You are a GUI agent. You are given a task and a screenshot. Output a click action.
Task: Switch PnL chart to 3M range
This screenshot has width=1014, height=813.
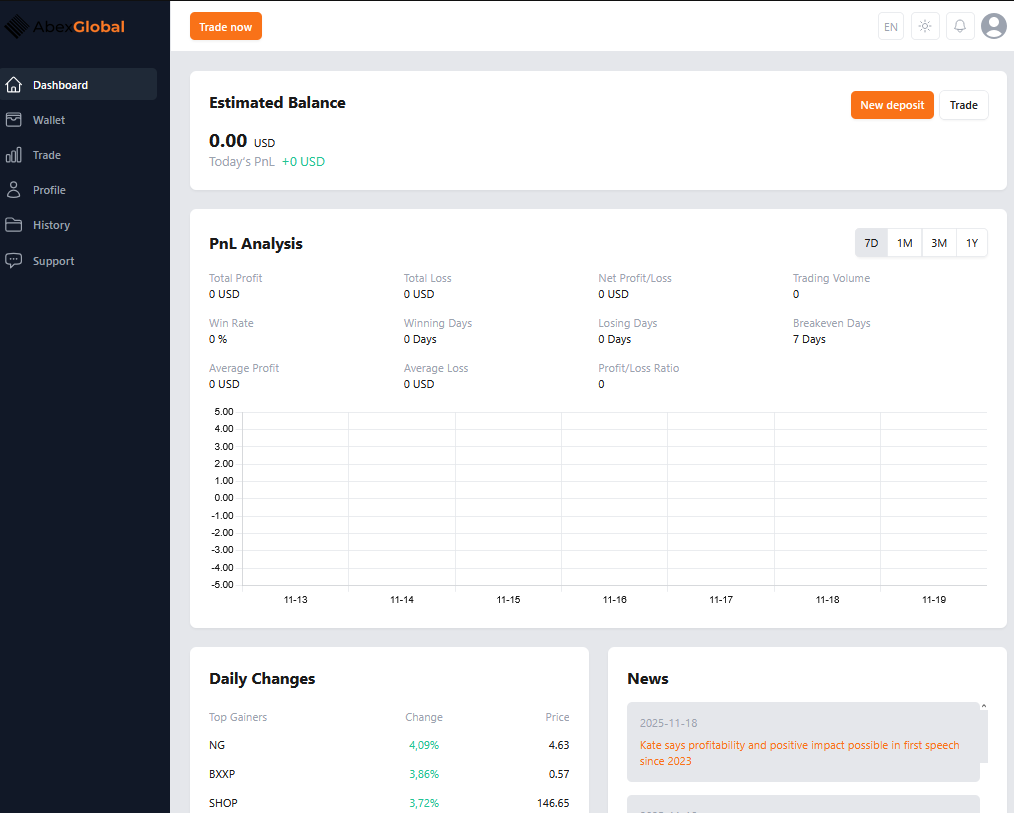(938, 243)
